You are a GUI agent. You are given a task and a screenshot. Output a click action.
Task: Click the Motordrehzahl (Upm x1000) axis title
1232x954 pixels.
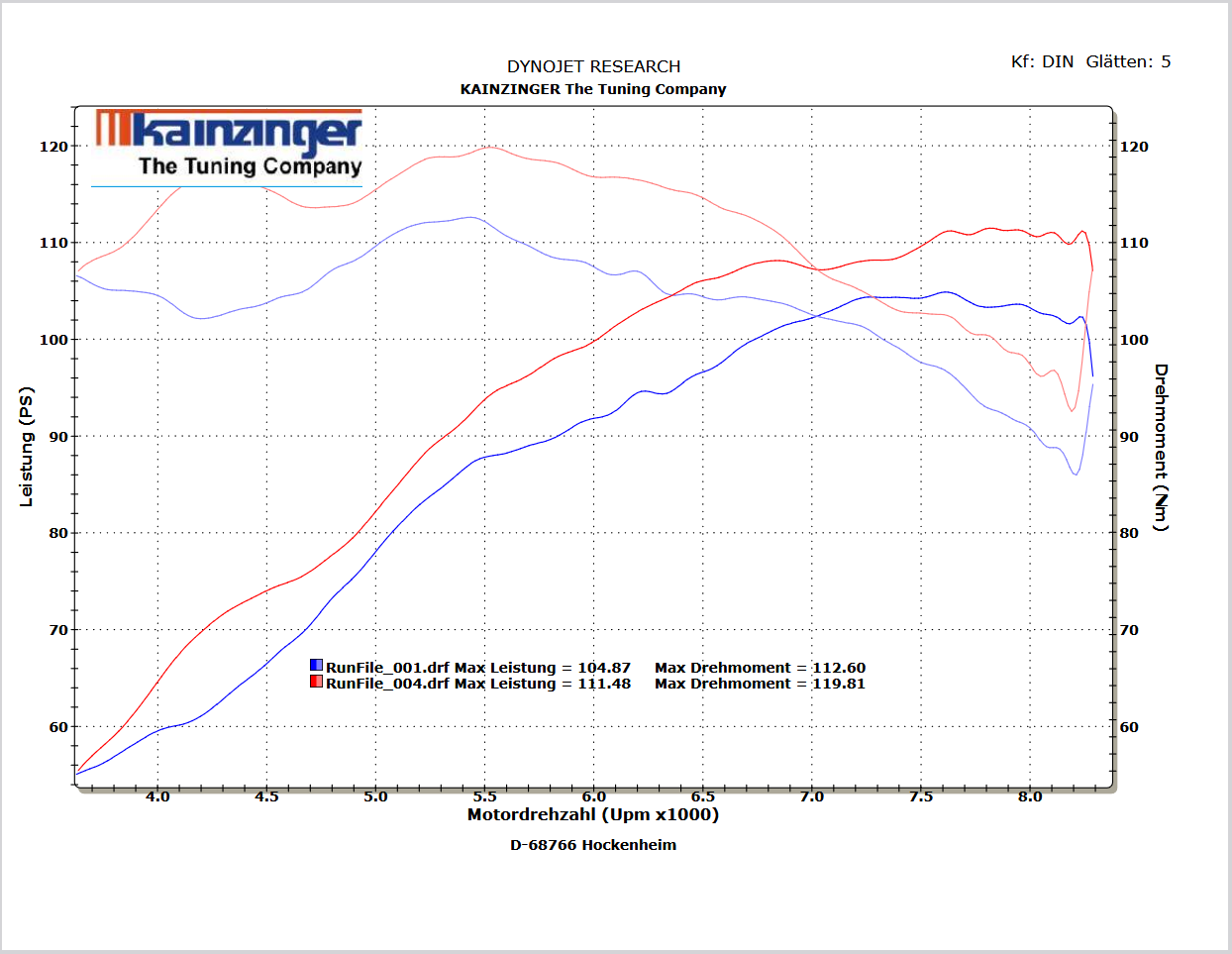(593, 814)
